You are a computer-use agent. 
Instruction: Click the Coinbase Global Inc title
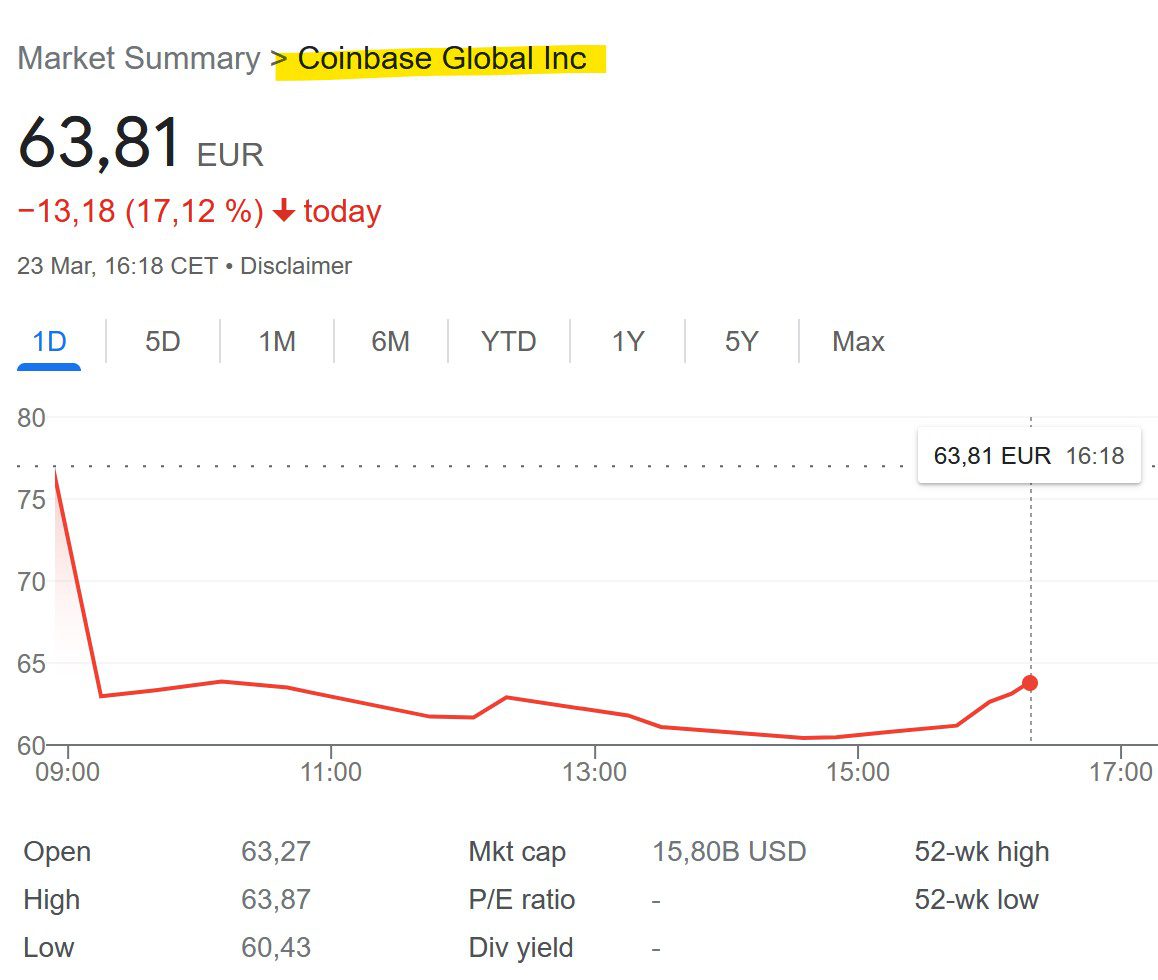point(442,58)
